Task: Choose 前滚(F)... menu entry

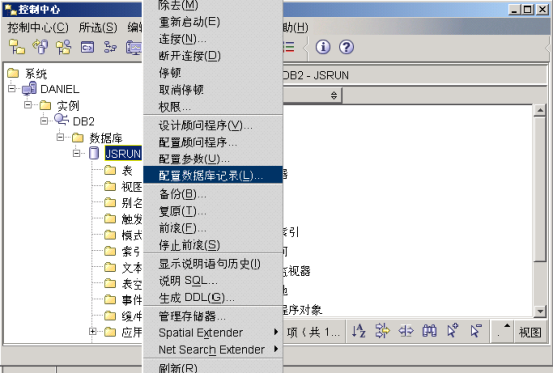Action: (213, 228)
